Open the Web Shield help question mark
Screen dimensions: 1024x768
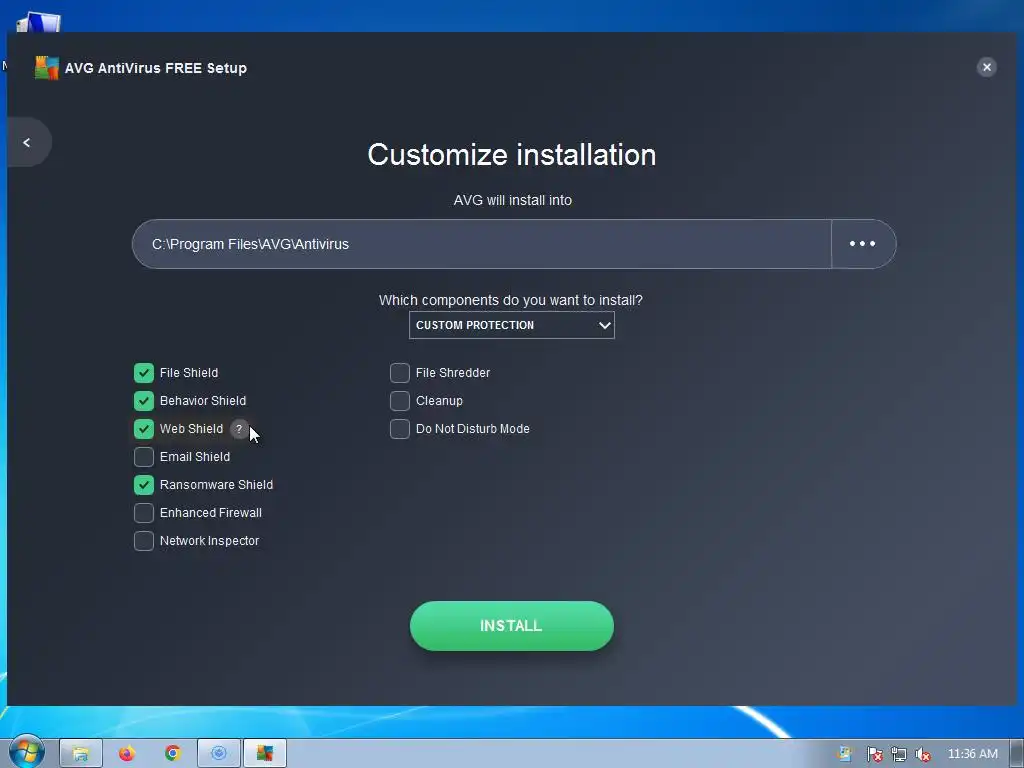(x=239, y=429)
